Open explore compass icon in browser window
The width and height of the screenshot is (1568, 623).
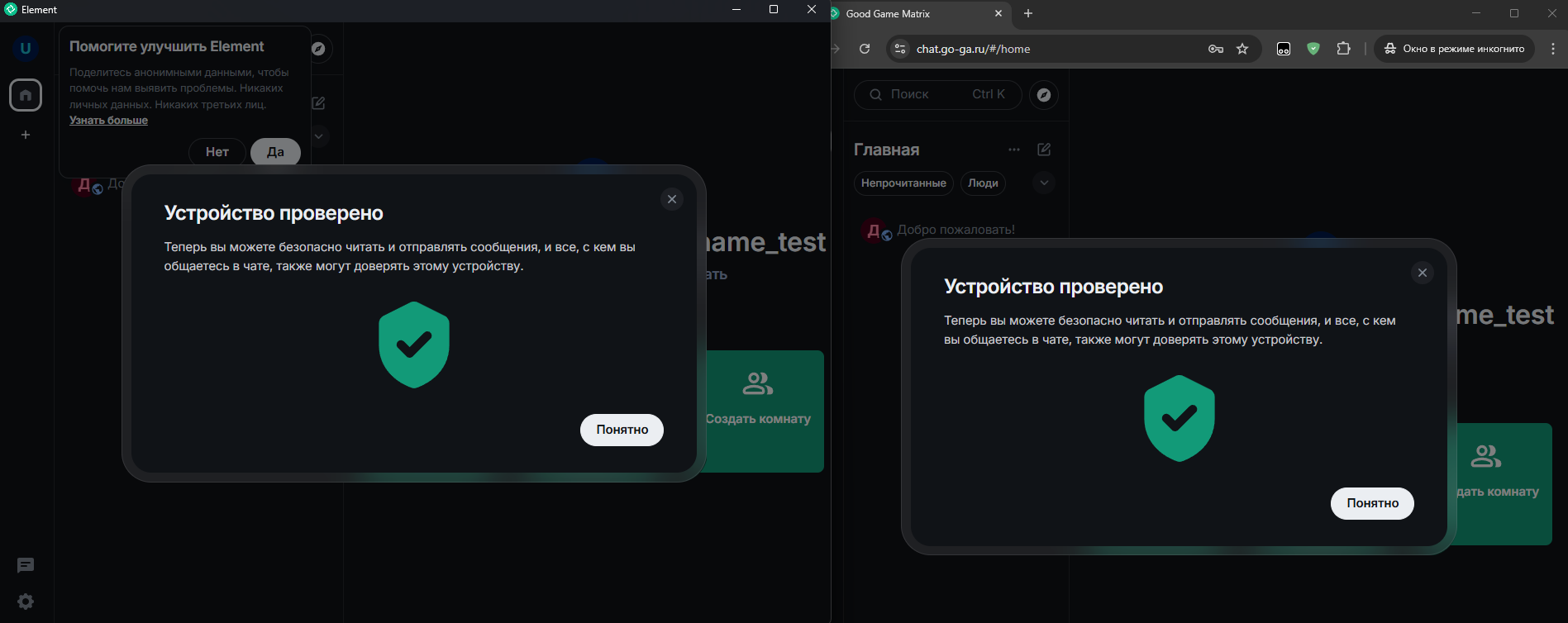click(1044, 95)
